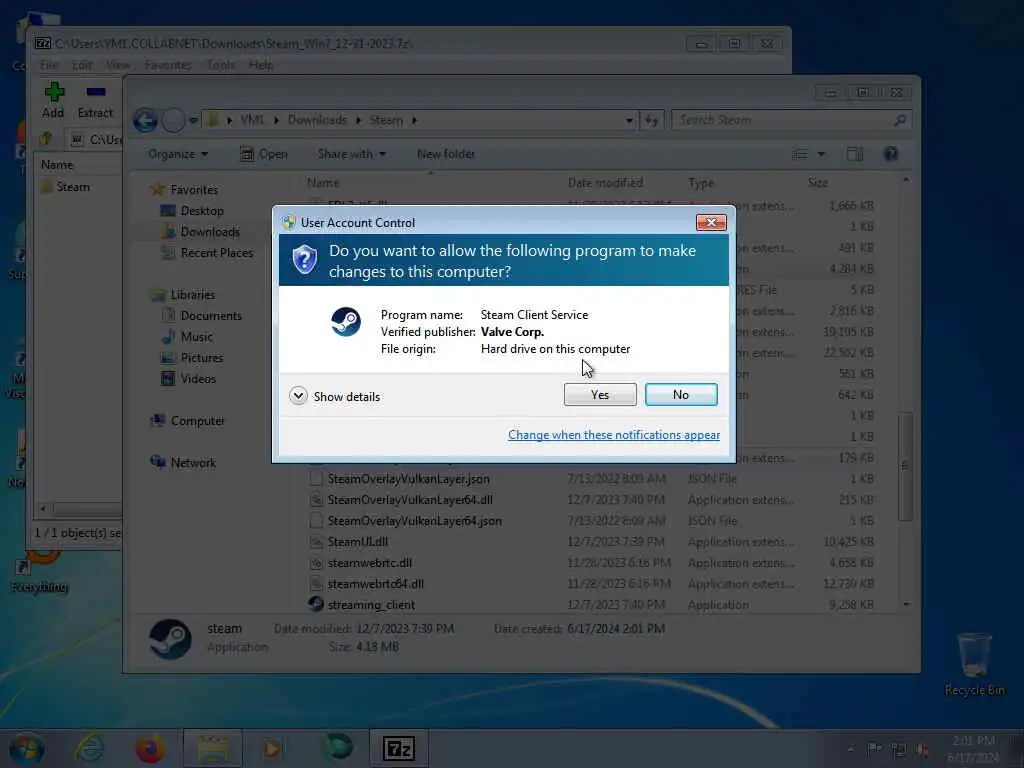This screenshot has width=1024, height=768.
Task: Open Internet Explorer from taskbar
Action: [89, 748]
